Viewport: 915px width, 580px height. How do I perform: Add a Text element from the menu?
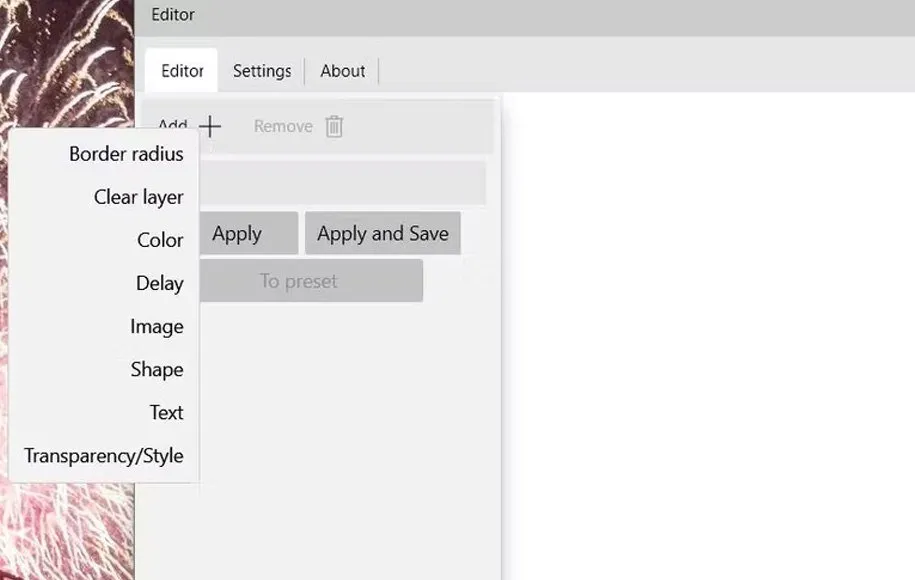[x=166, y=412]
